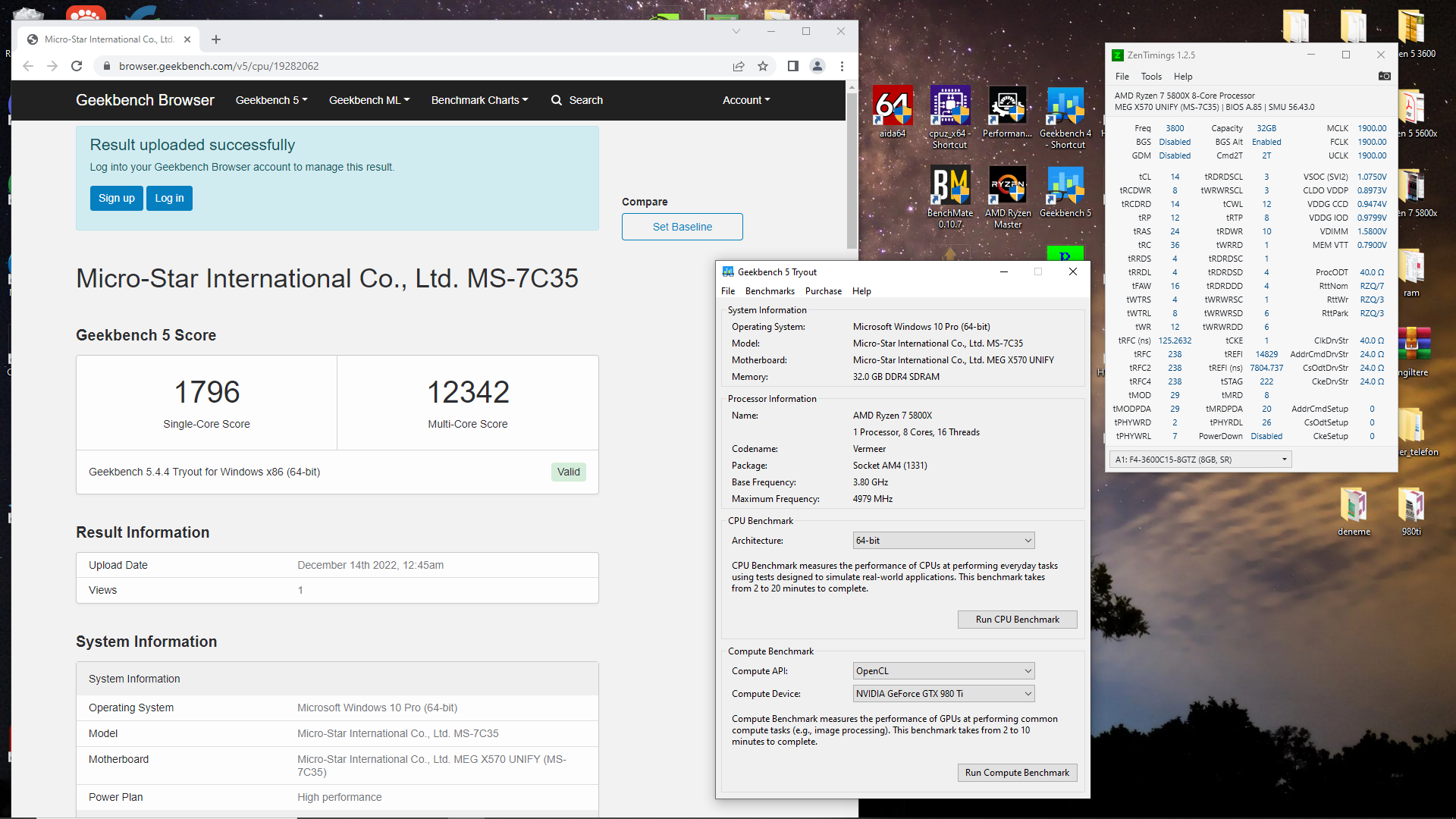Click the share page icon in address bar
The image size is (1456, 819).
[x=739, y=66]
